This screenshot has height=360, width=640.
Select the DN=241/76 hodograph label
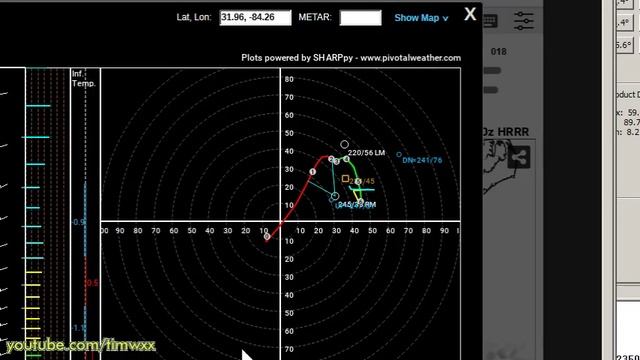coord(422,160)
